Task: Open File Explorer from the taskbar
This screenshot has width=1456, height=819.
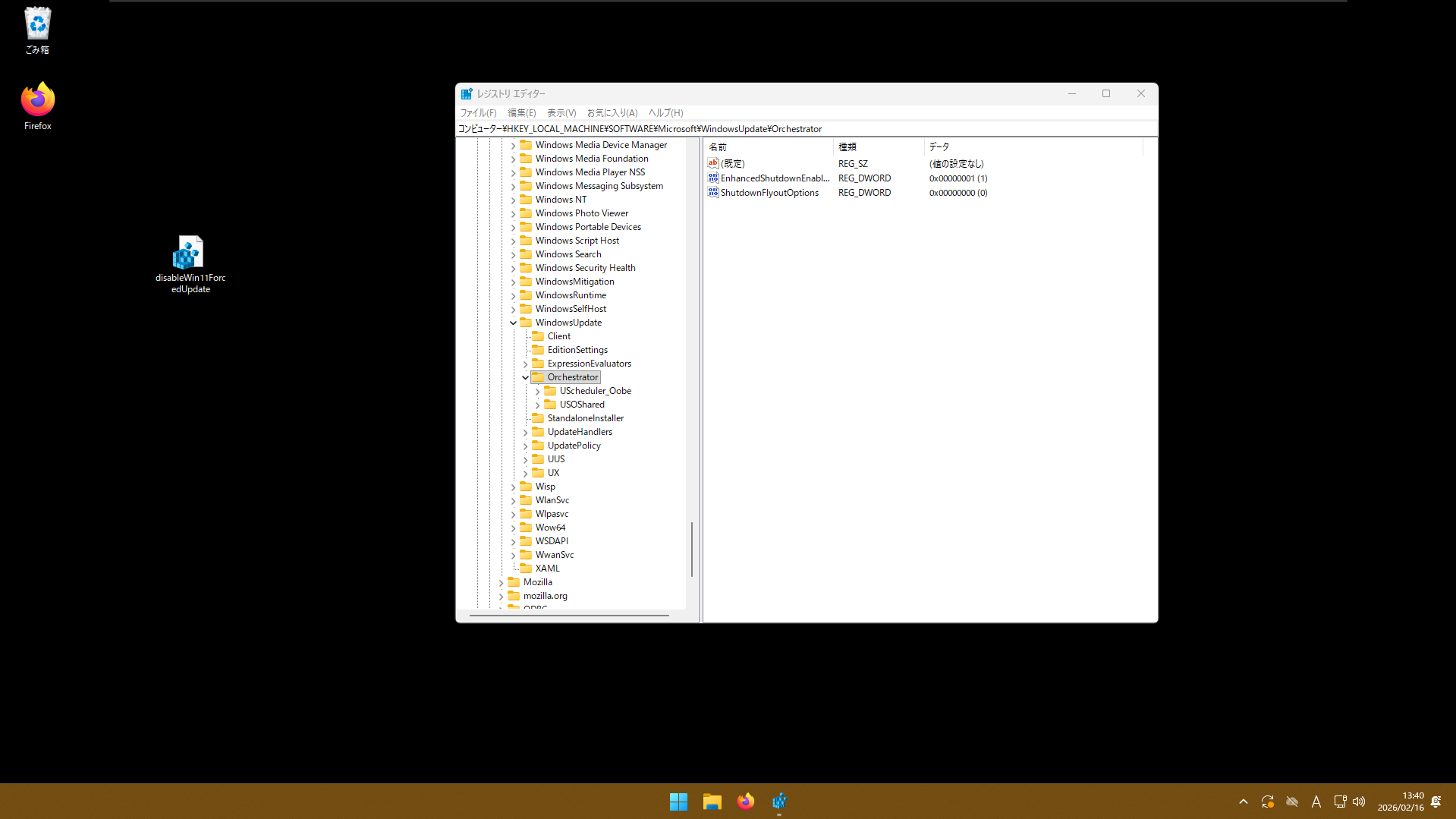Action: coord(712,802)
